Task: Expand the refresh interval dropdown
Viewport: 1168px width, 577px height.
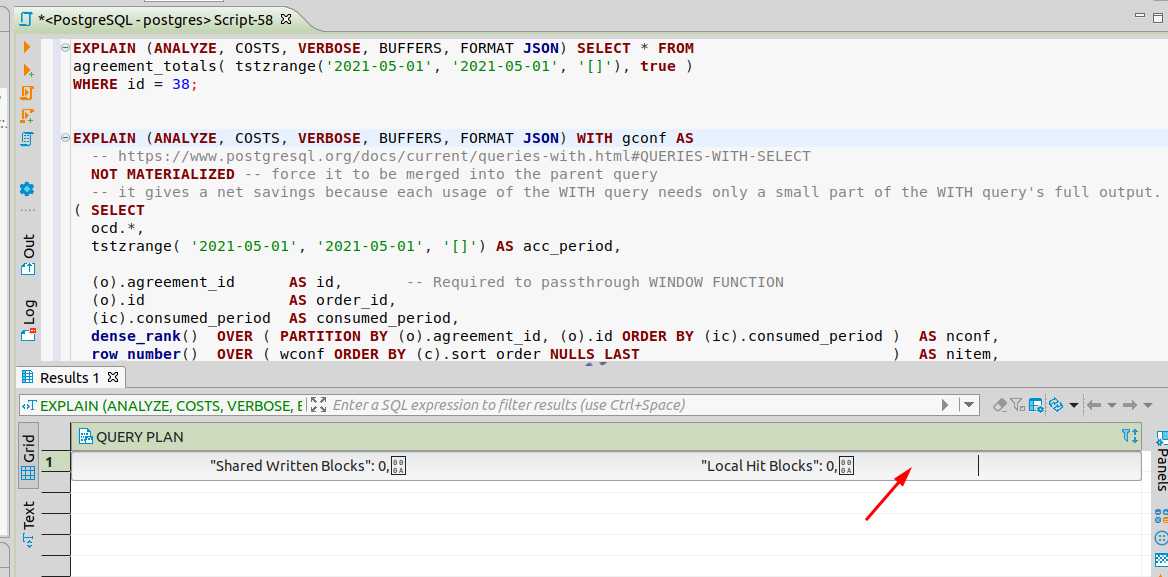Action: point(1072,404)
